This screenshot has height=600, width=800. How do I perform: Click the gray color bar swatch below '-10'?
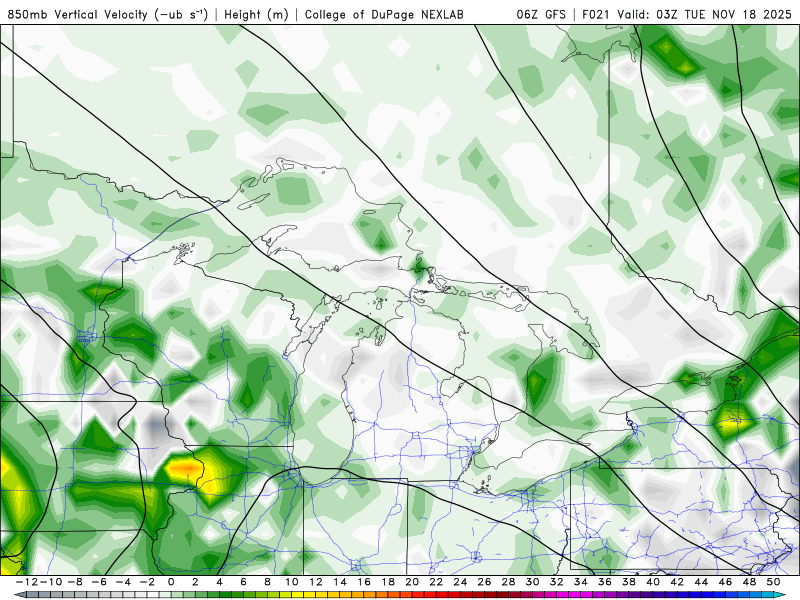pos(55,595)
